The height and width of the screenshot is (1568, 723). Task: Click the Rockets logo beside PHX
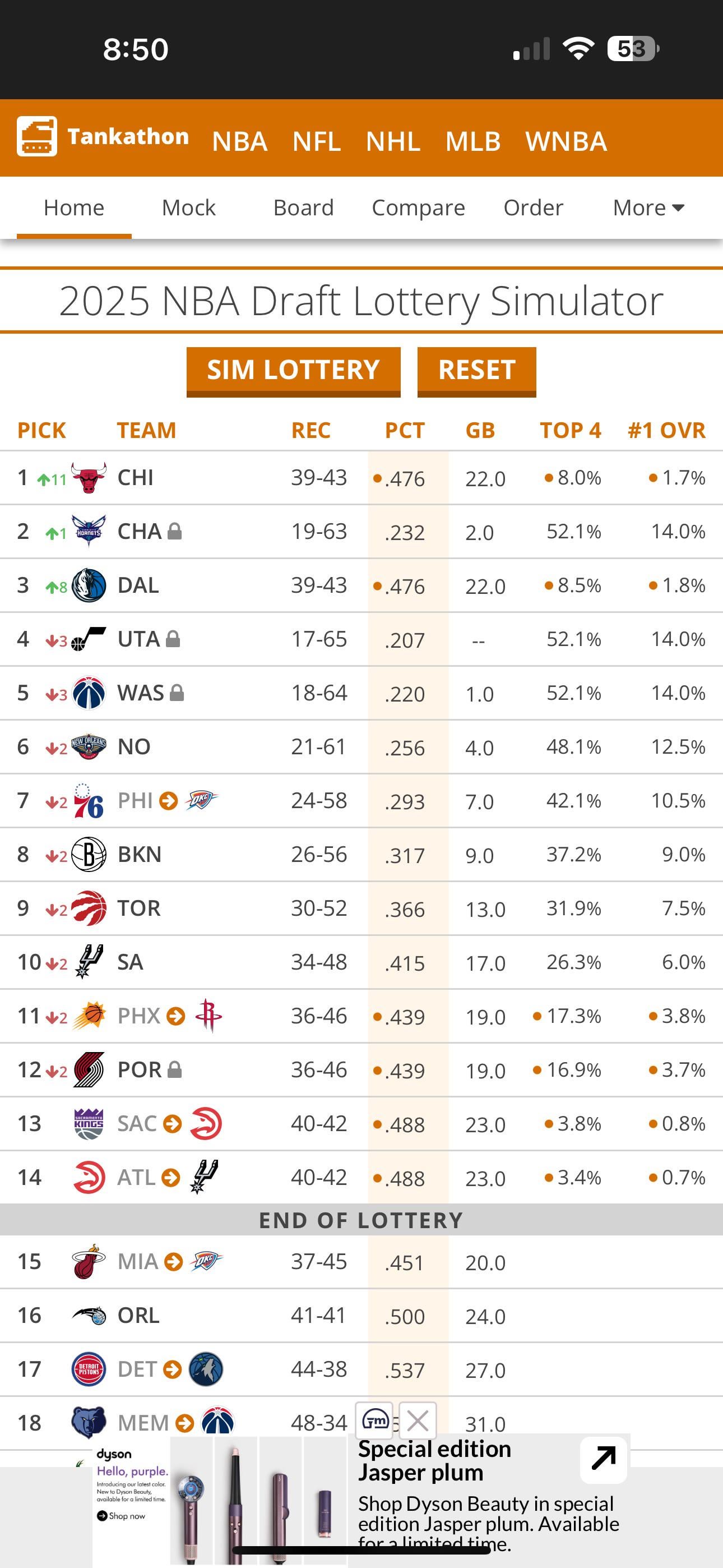point(208,1015)
